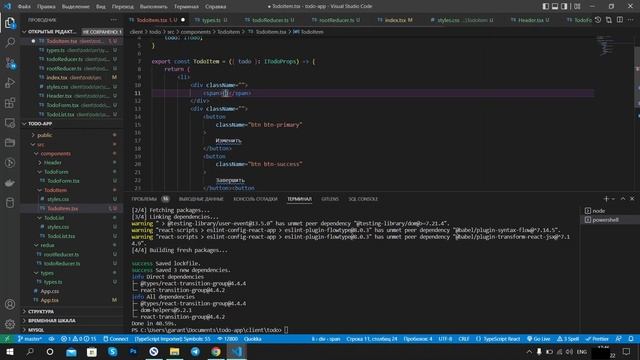This screenshot has height=360, width=640.
Task: Click Пробелов: 4 indentation setting
Action: (418, 339)
